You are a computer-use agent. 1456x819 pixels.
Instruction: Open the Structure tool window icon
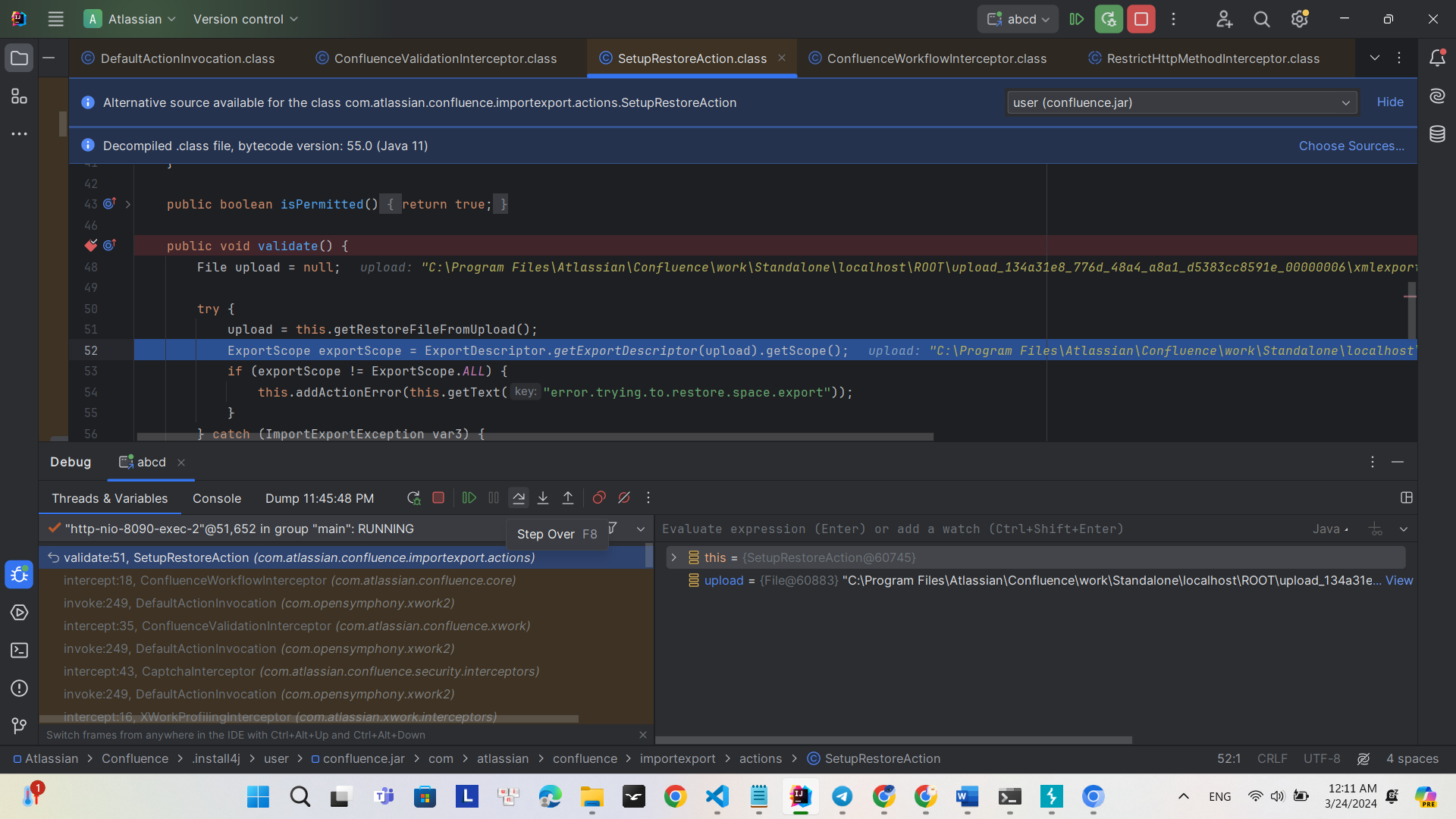point(19,96)
